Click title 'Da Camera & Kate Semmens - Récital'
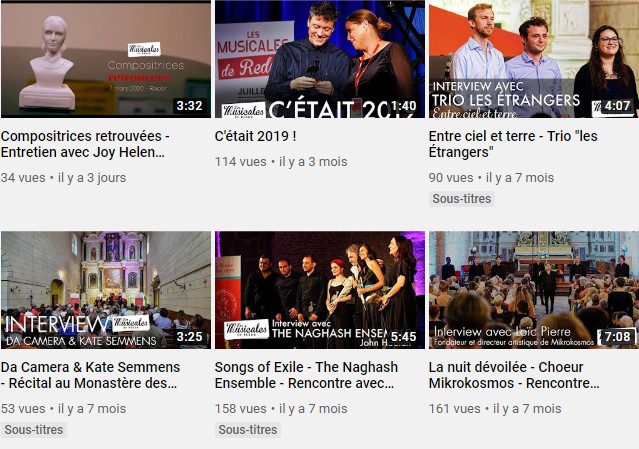Viewport: 639px width, 449px height. (90, 375)
